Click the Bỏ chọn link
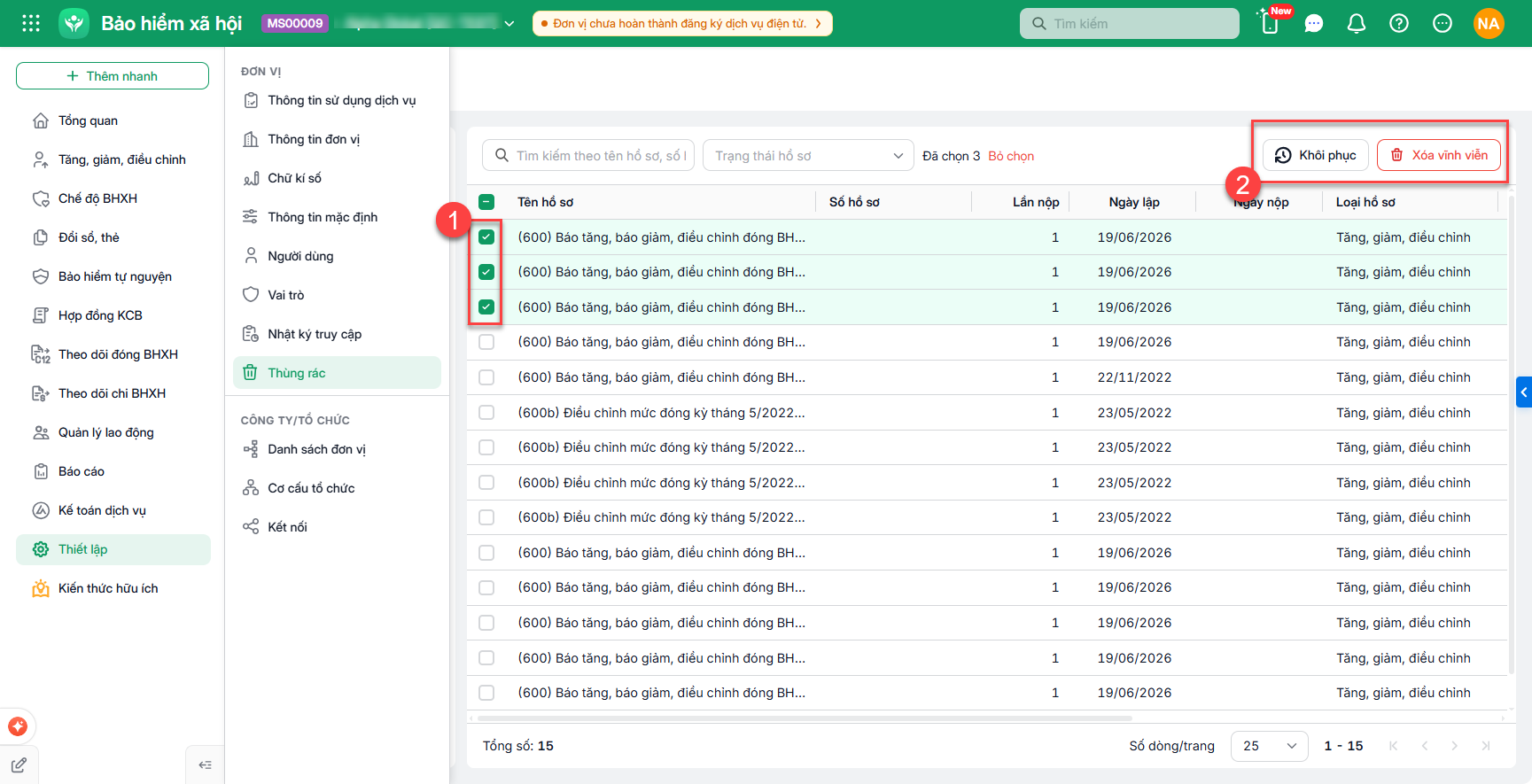 coord(1011,156)
